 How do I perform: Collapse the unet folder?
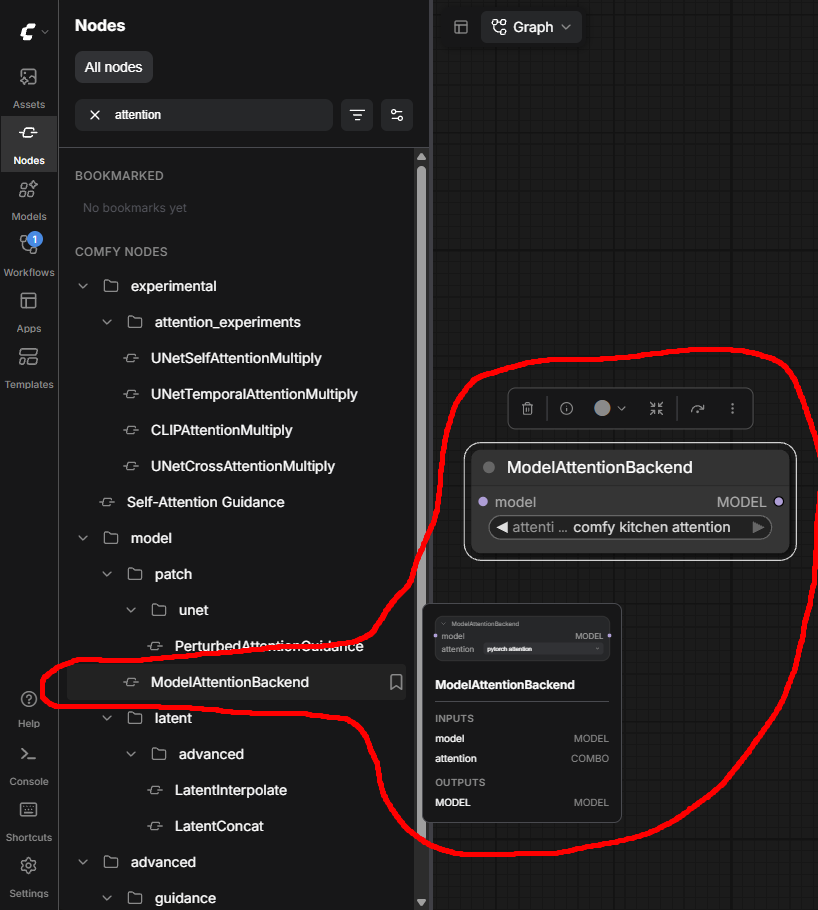[x=131, y=610]
